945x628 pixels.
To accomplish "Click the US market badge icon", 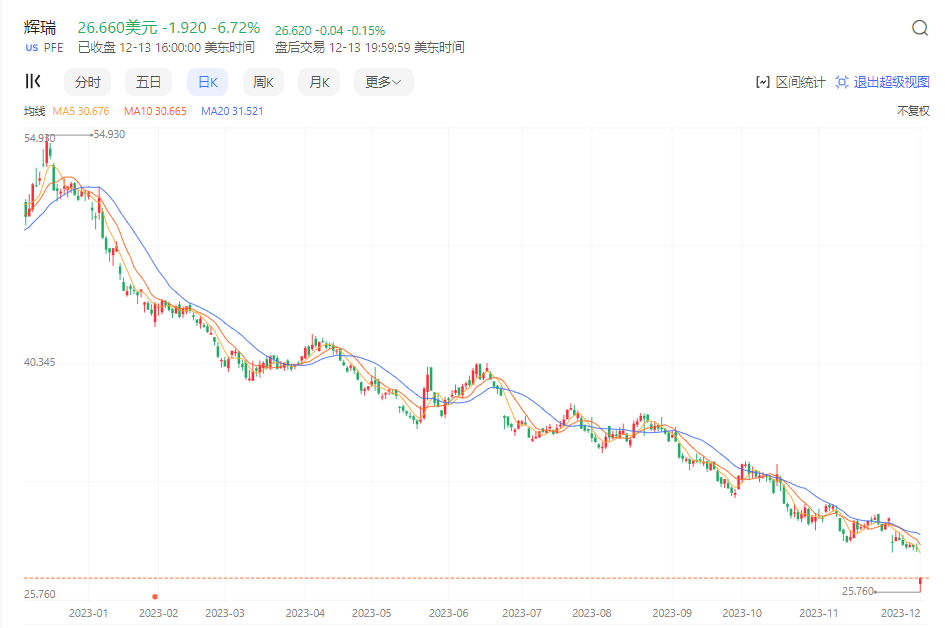I will [x=31, y=47].
